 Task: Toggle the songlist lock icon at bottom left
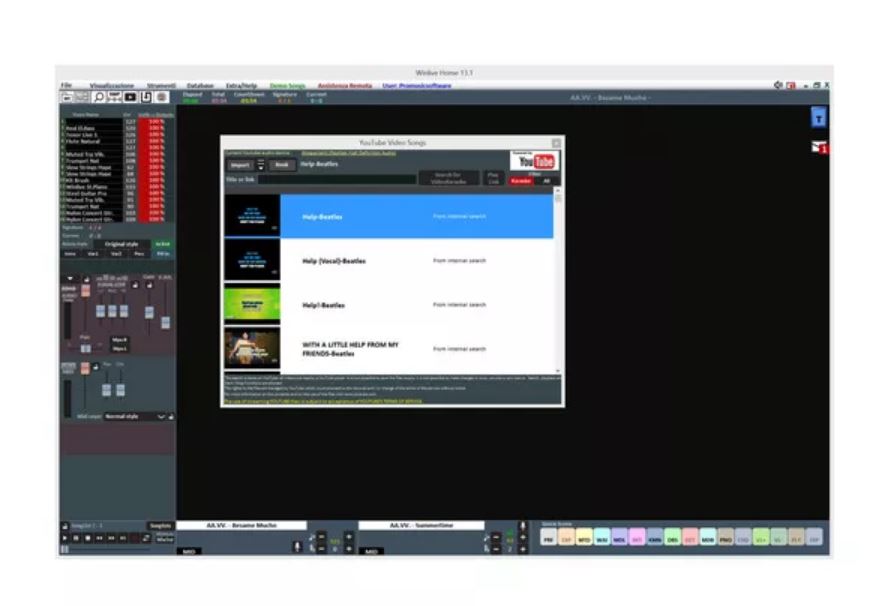pyautogui.click(x=65, y=526)
